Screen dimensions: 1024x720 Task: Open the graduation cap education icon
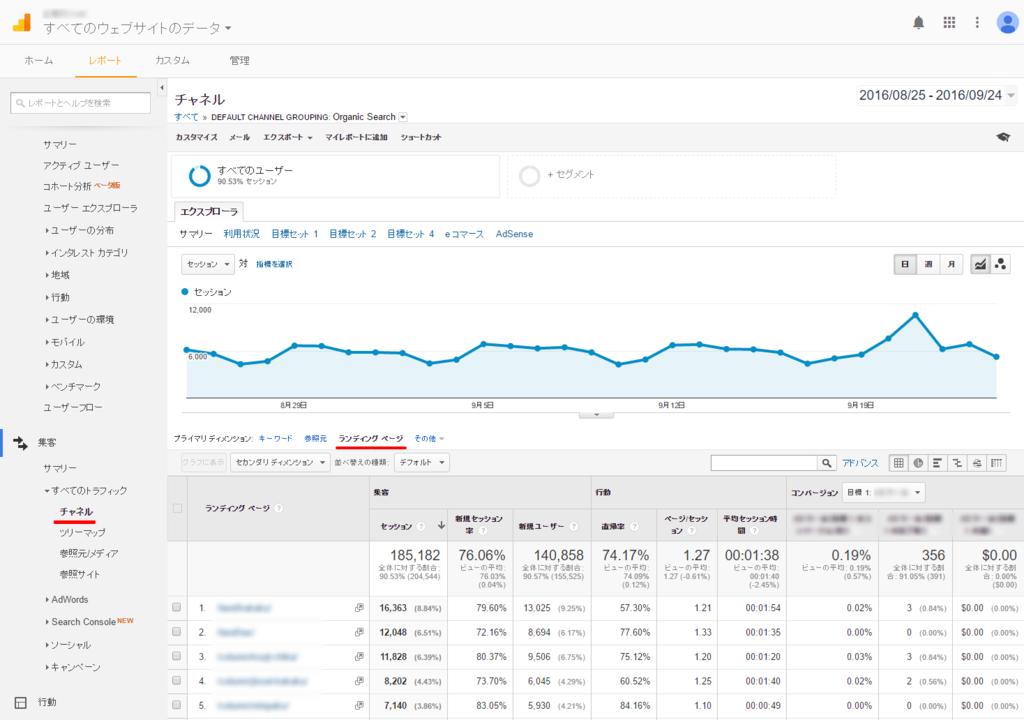[1003, 137]
